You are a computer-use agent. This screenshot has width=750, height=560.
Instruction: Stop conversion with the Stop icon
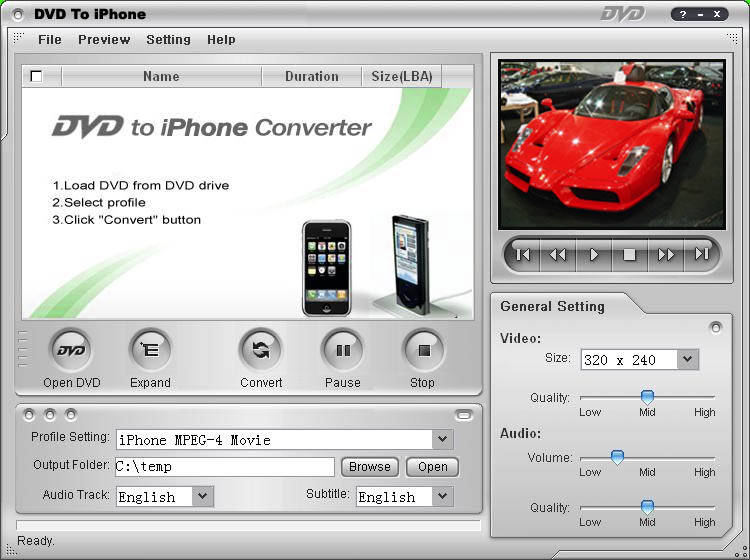pos(423,351)
